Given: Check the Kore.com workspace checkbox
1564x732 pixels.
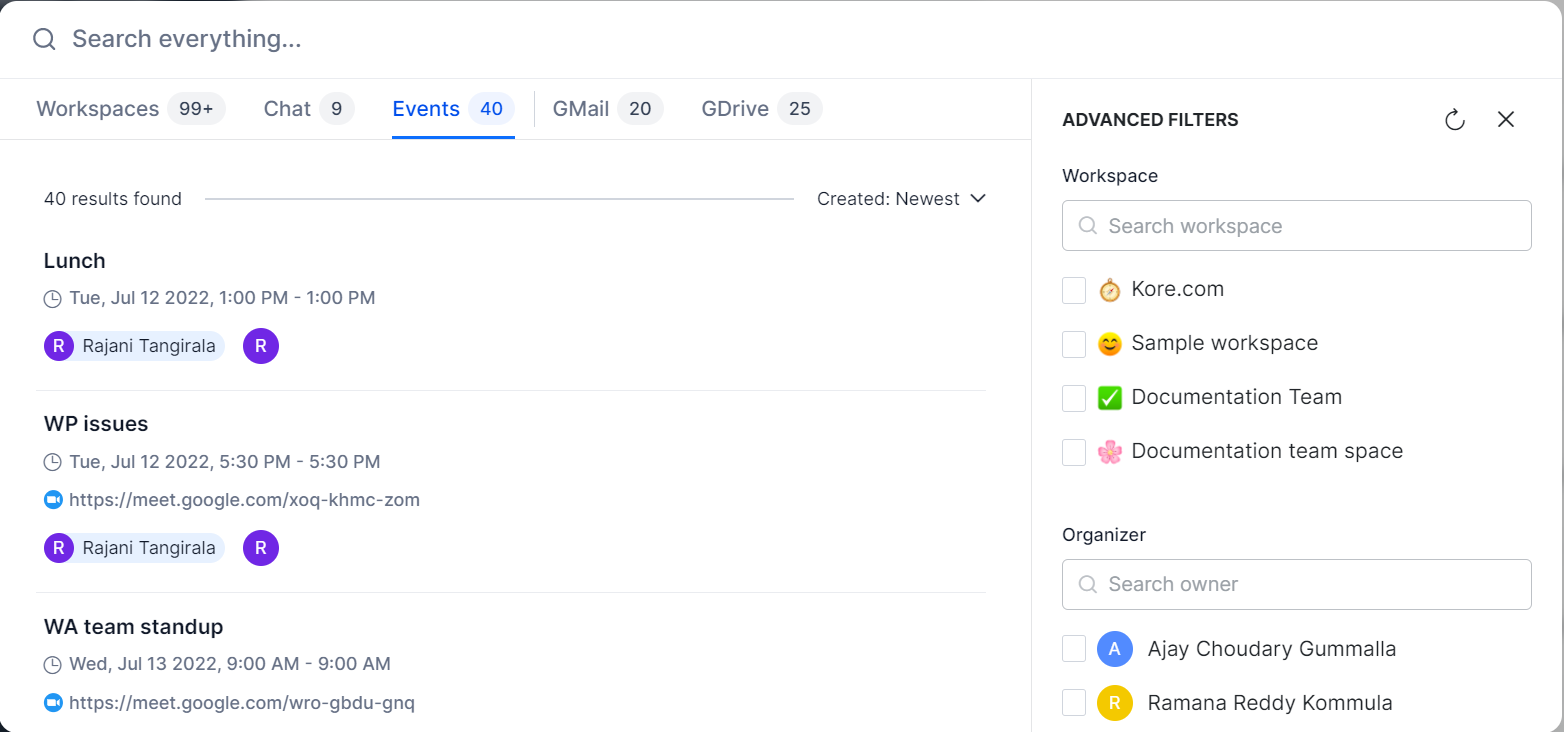Looking at the screenshot, I should (1074, 290).
